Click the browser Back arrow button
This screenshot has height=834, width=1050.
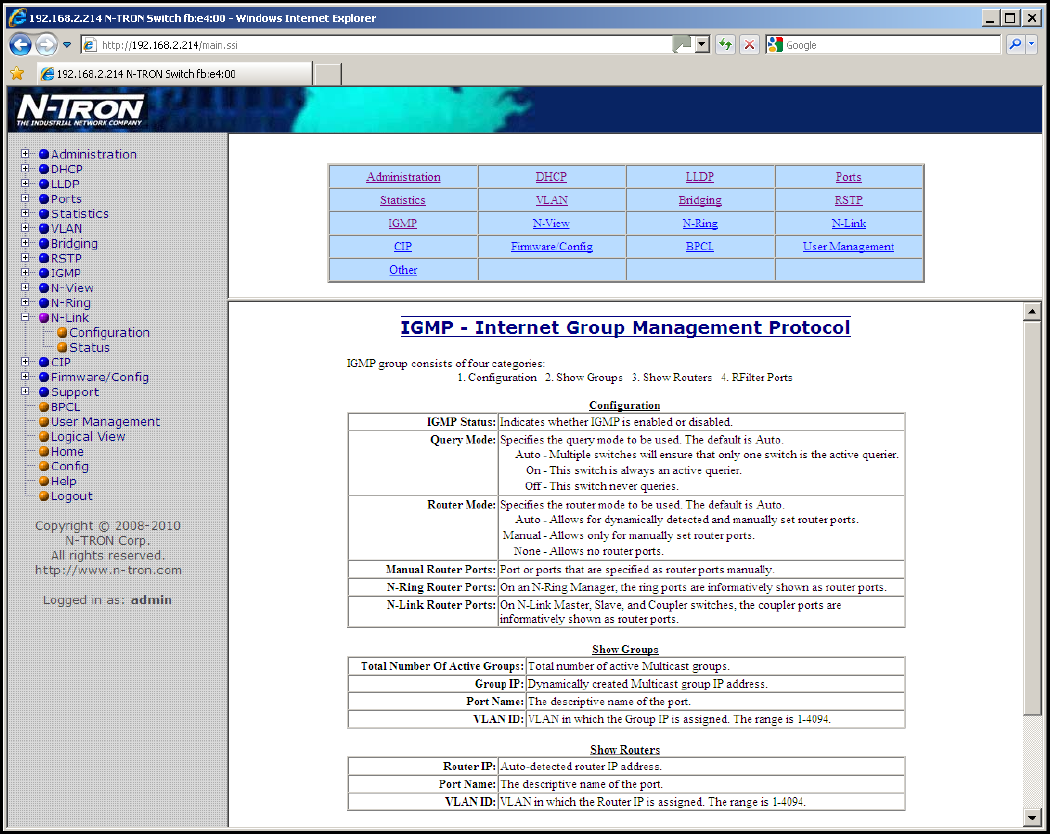pos(21,45)
